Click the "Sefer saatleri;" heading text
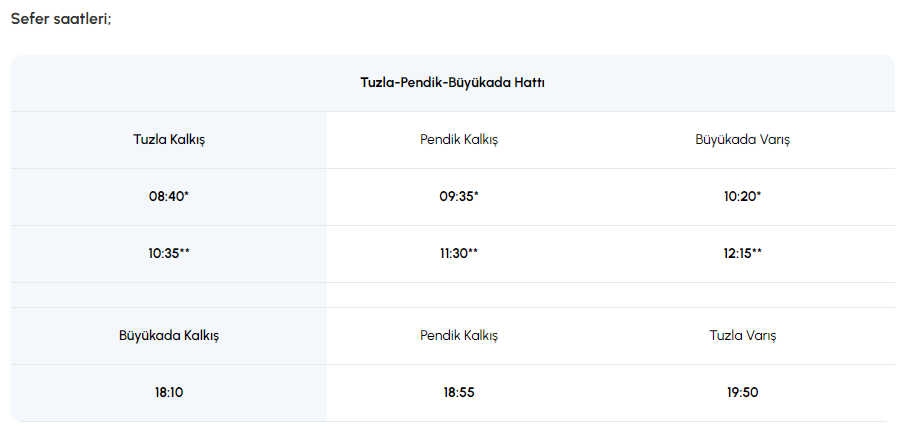910x448 pixels. point(61,19)
